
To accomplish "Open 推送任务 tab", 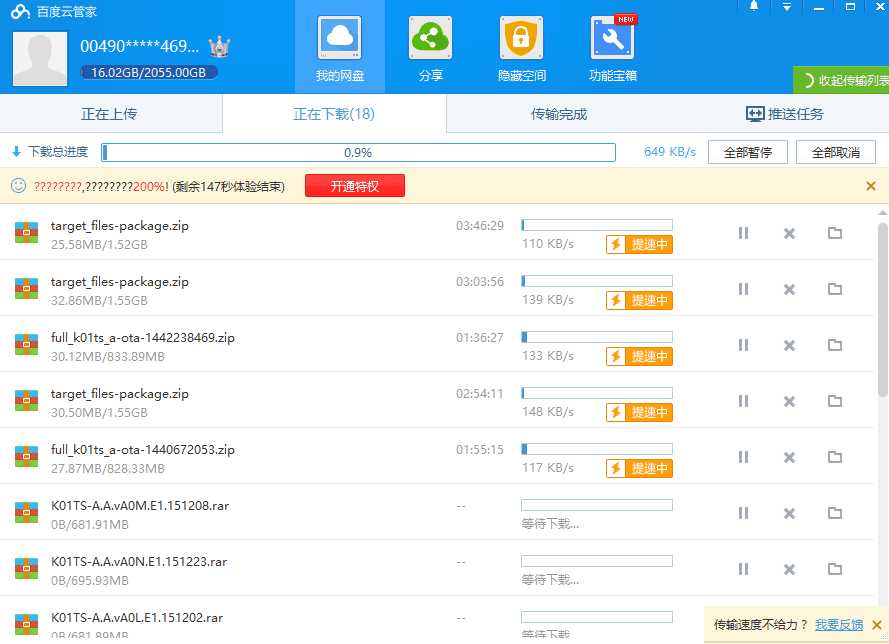I will [785, 114].
